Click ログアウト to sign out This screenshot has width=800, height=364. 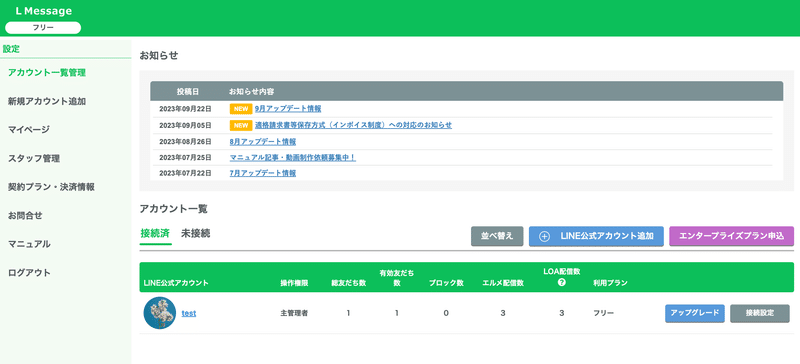(29, 273)
